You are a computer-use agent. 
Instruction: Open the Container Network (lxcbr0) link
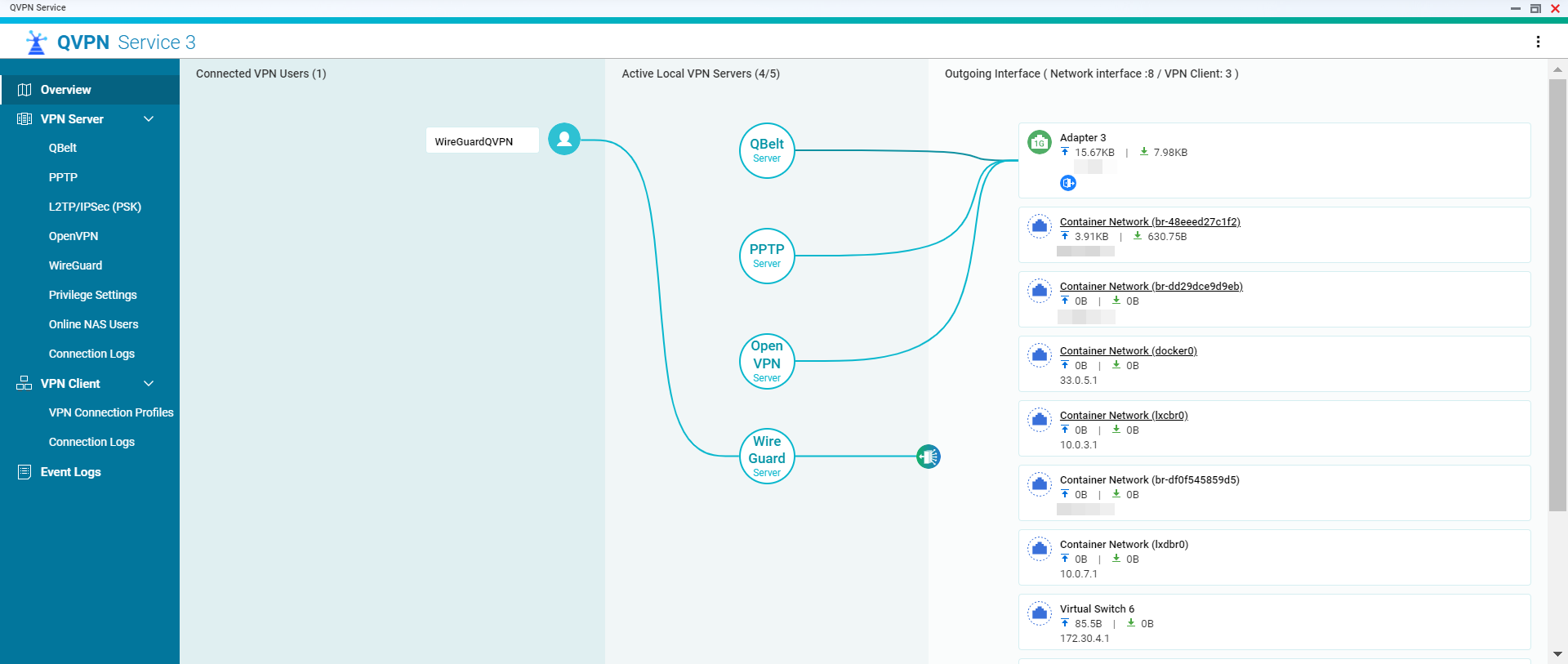click(x=1123, y=416)
